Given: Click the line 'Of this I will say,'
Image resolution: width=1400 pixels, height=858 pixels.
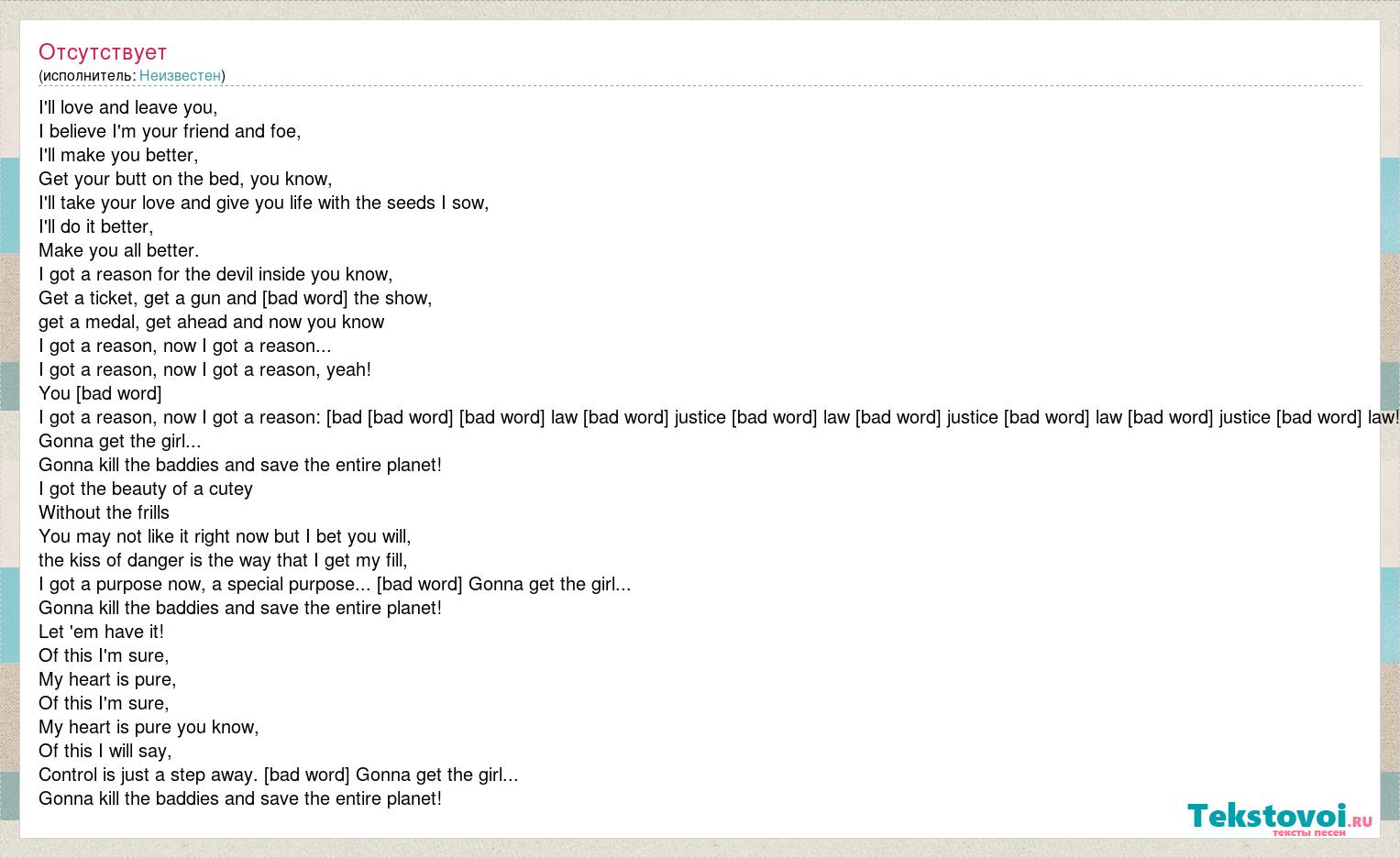Looking at the screenshot, I should (105, 751).
